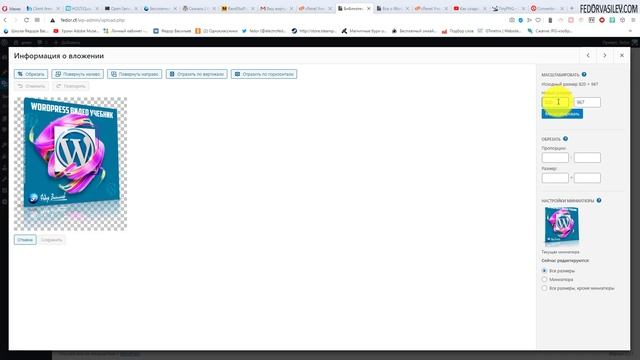This screenshot has height=360, width=640.
Task: Open the speed dial grid icon
Action: click(37, 20)
